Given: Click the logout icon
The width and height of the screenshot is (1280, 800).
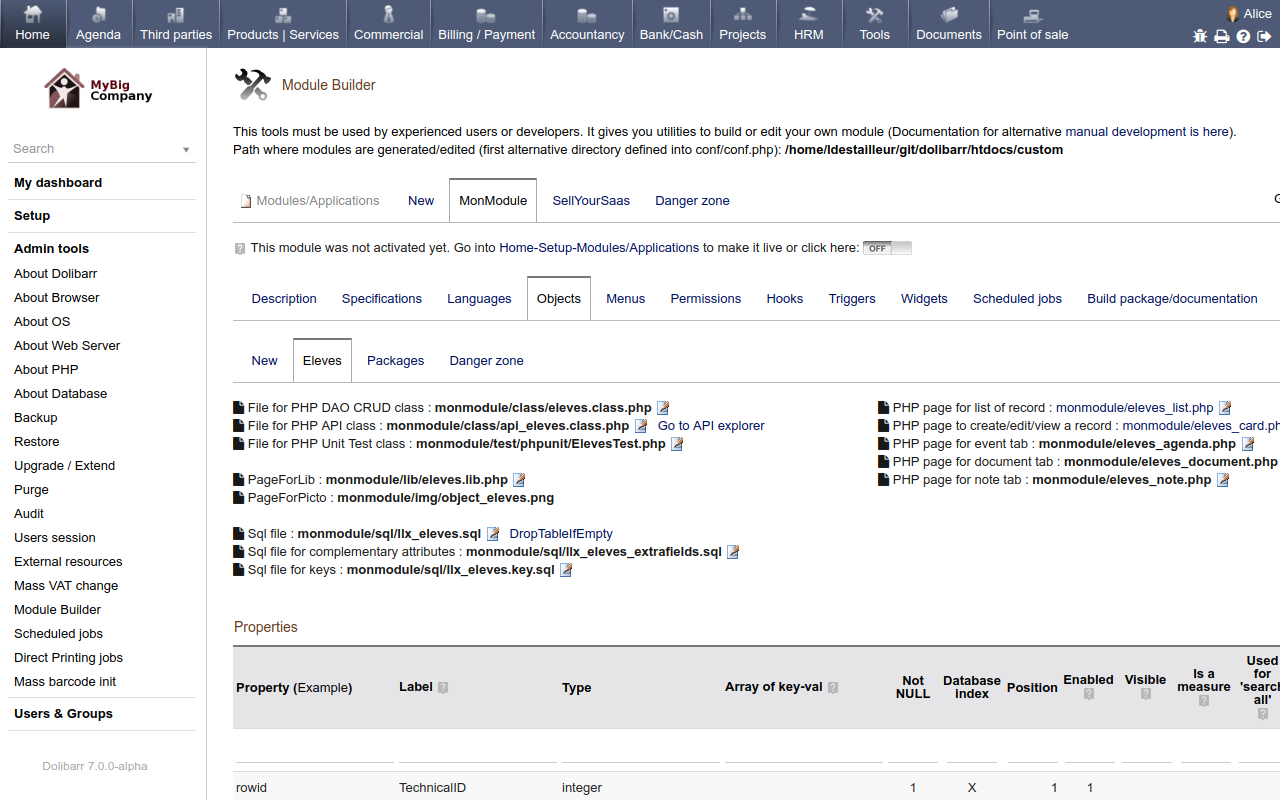Looking at the screenshot, I should coord(1264,36).
